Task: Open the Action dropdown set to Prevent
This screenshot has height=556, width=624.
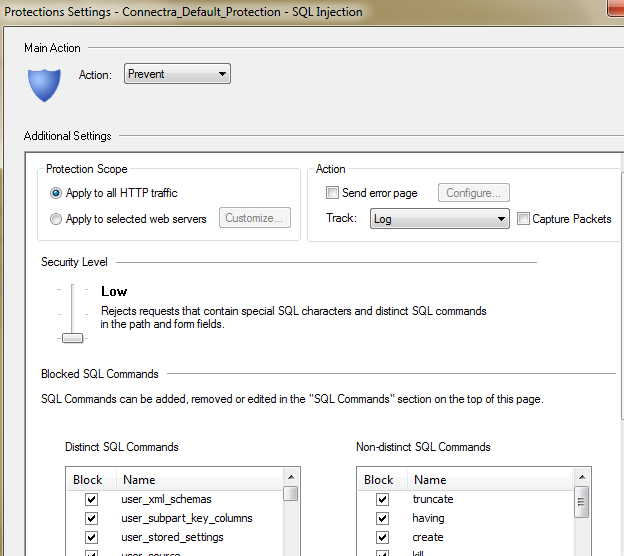Action: pyautogui.click(x=177, y=74)
